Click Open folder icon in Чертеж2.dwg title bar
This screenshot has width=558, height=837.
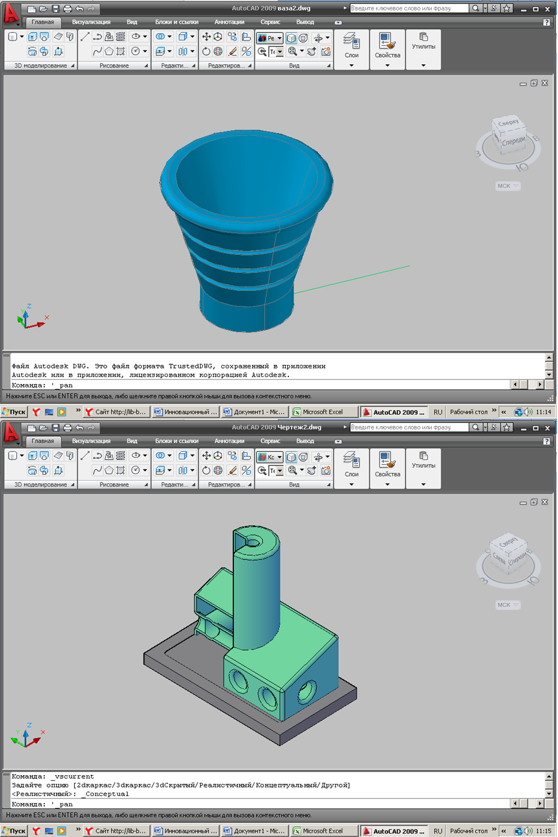43,428
